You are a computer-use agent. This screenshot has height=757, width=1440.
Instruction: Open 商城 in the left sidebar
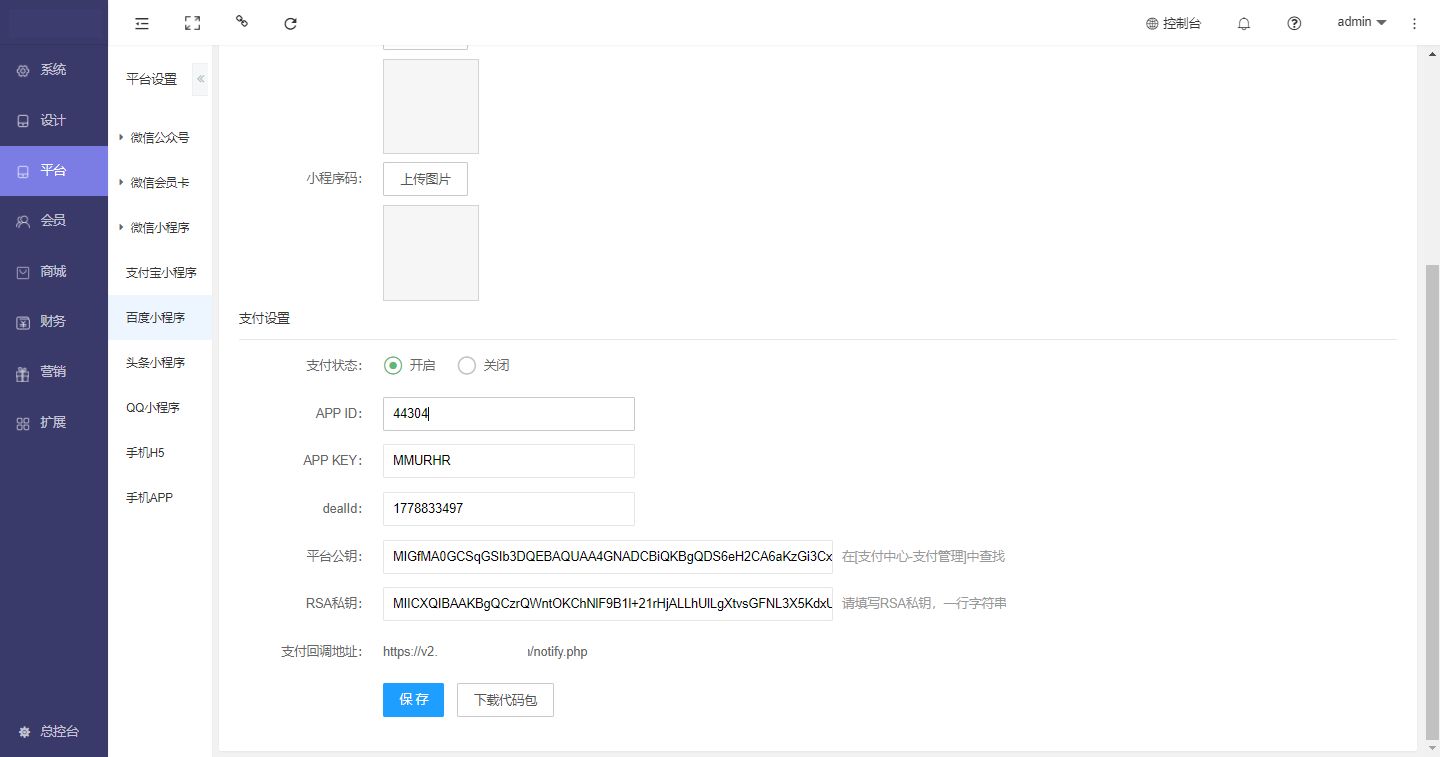coord(53,271)
